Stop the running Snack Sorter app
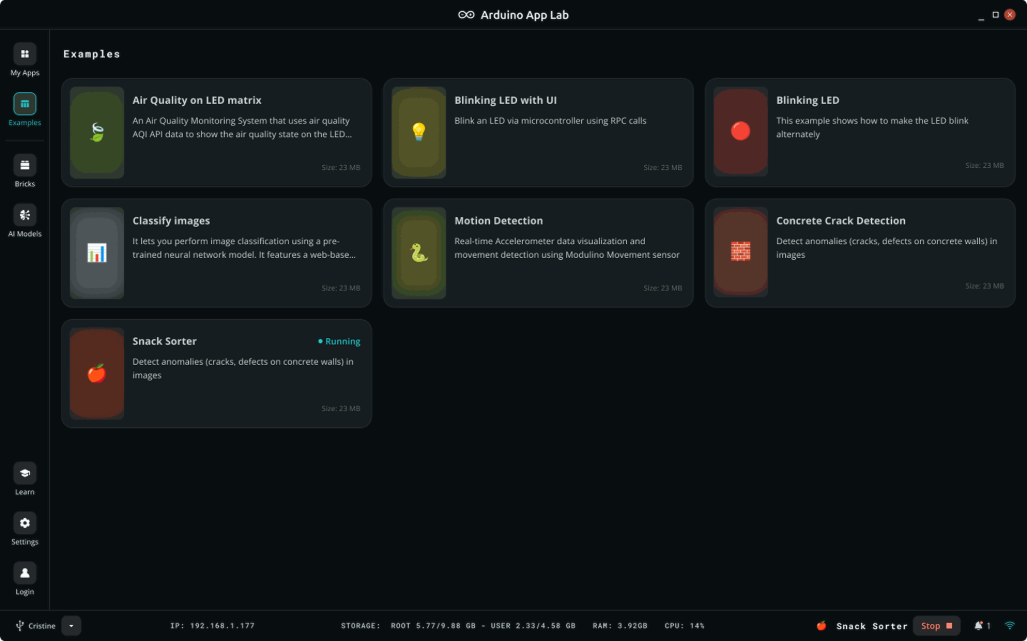Image resolution: width=1027 pixels, height=641 pixels. click(936, 626)
